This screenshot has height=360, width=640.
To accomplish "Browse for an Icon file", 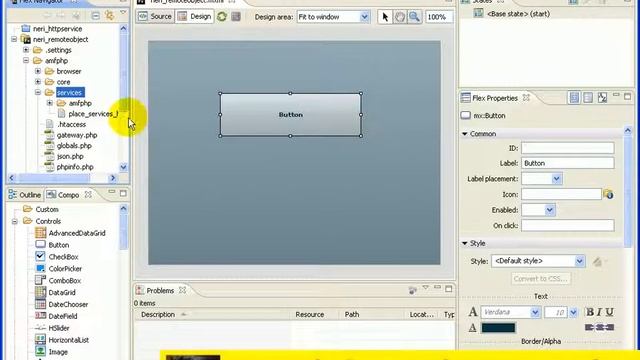I will click(x=608, y=194).
